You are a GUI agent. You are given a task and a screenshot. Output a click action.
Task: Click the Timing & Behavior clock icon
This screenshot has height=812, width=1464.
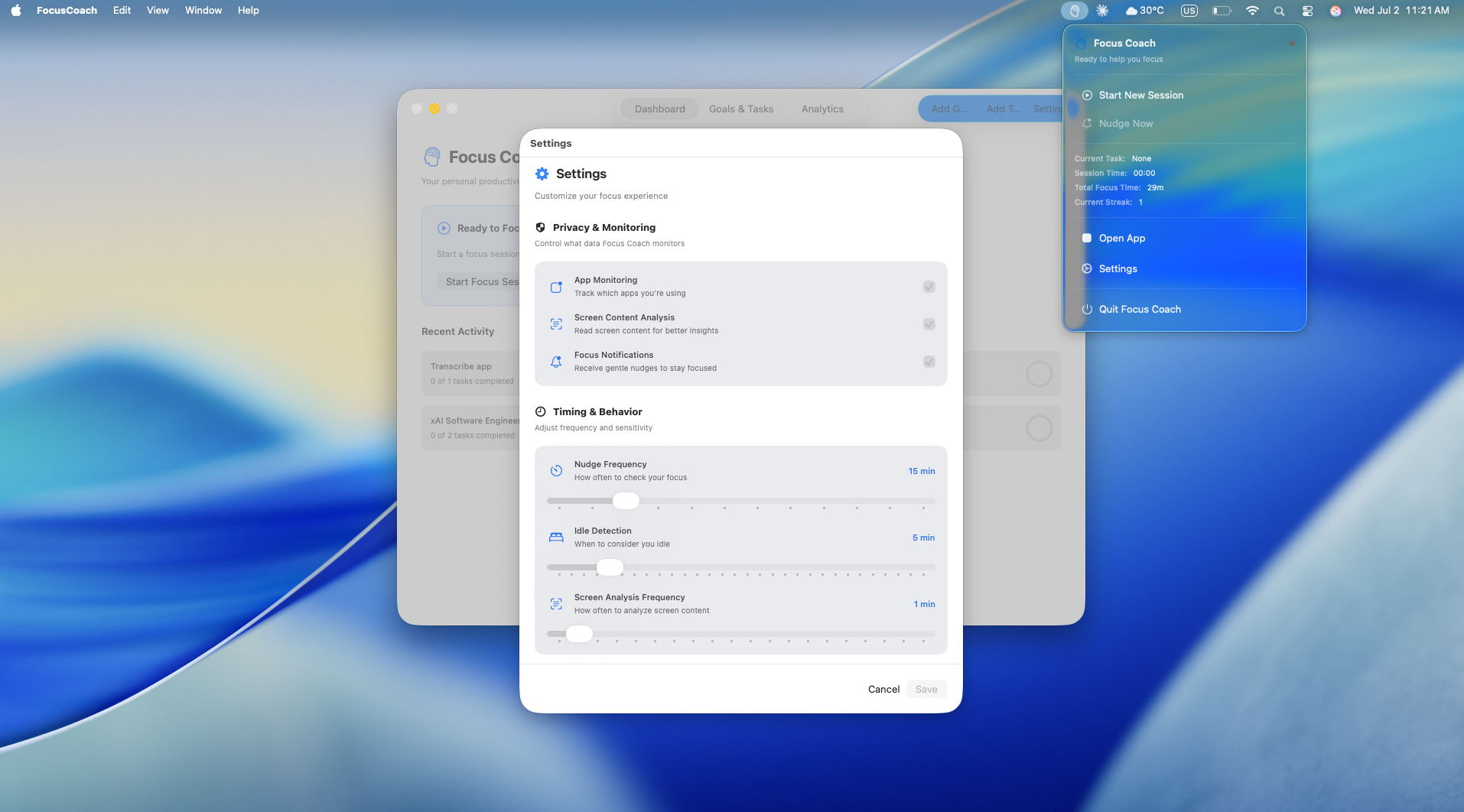[541, 412]
